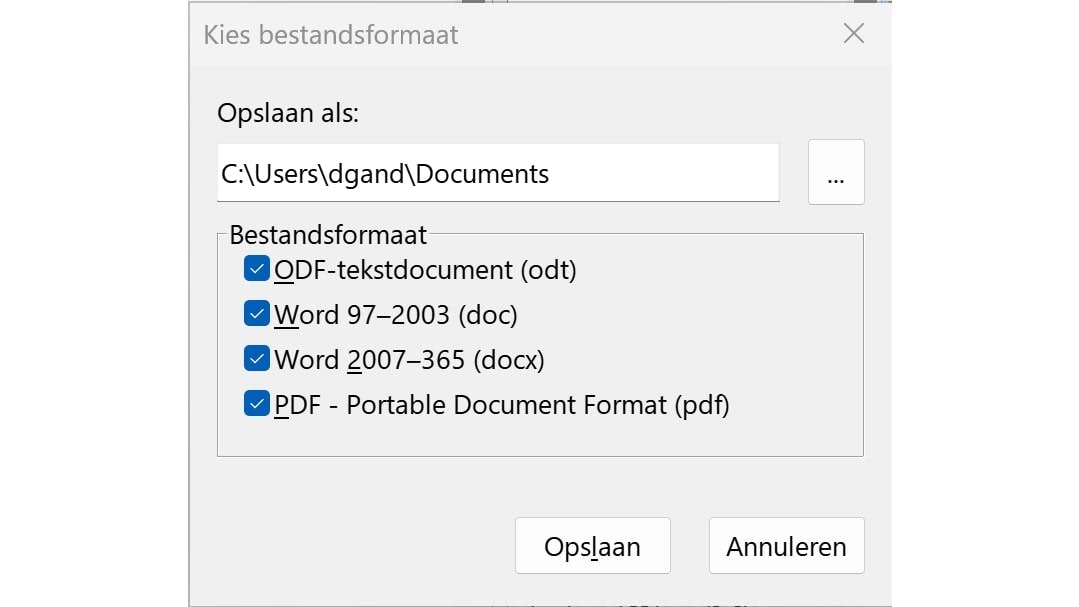
Task: Click the 'ODF-tekstdocument (odt)' label text
Action: click(425, 270)
